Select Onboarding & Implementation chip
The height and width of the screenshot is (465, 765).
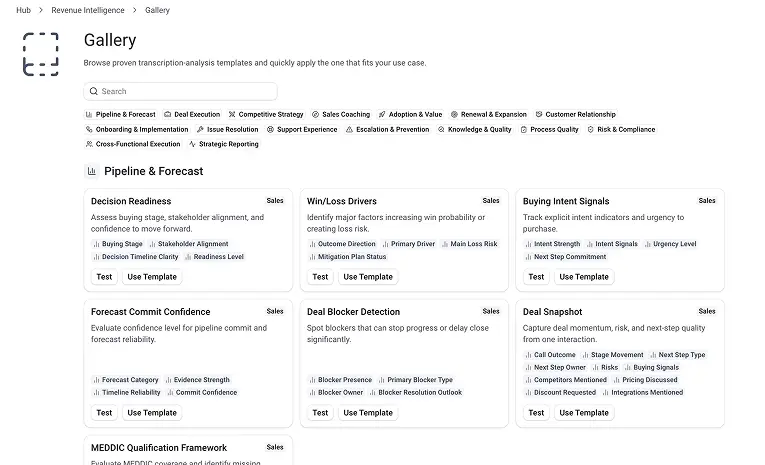point(137,129)
